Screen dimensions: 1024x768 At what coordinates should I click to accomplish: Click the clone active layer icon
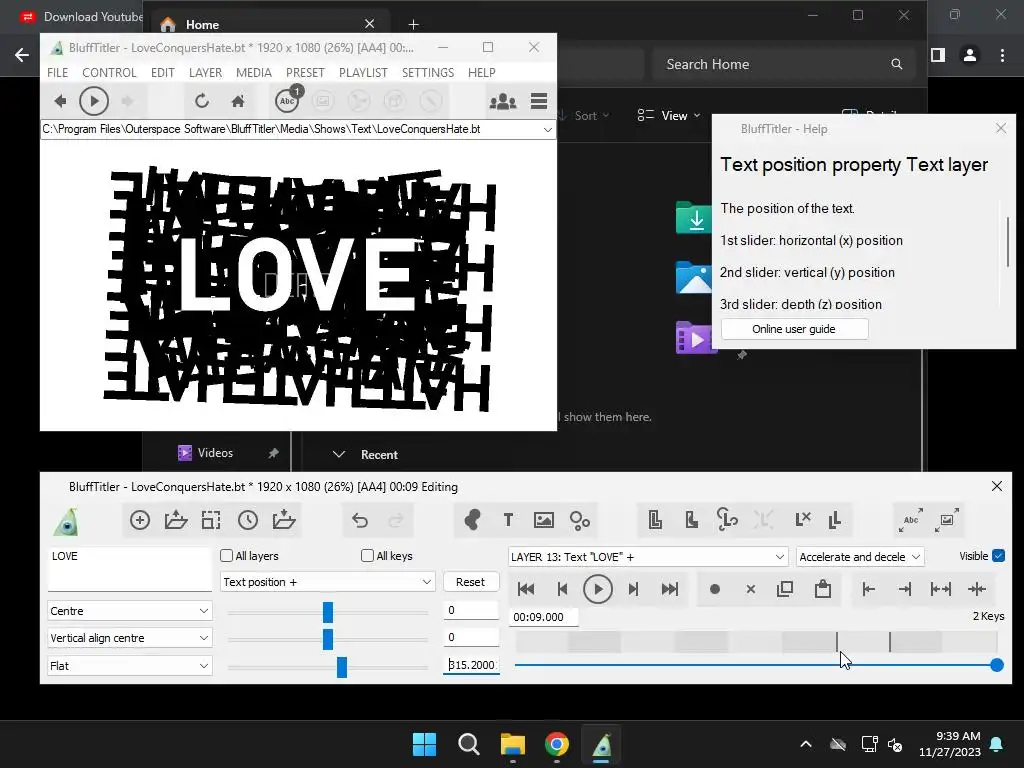(655, 520)
